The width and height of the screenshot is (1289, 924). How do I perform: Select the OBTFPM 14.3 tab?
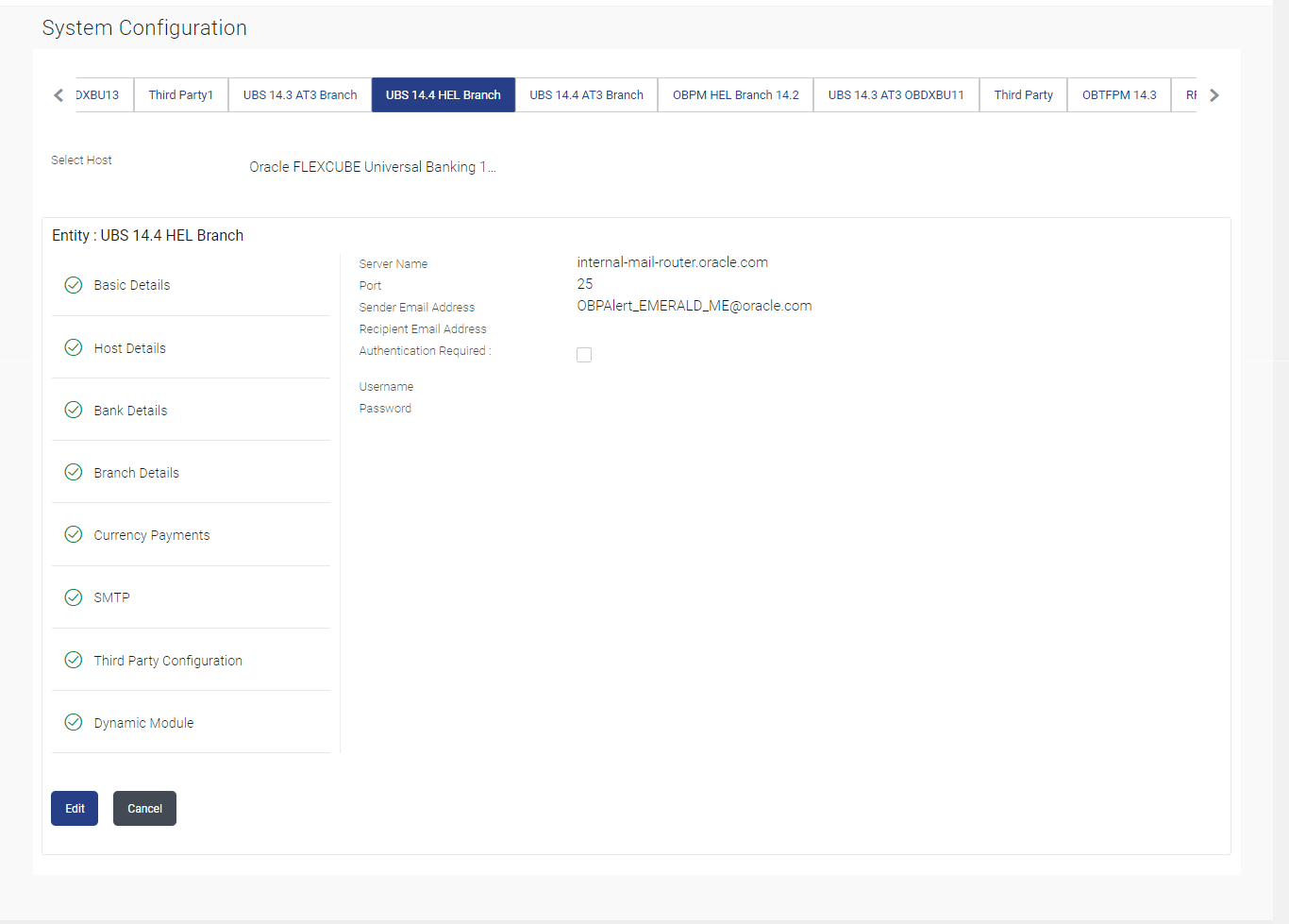[1119, 94]
